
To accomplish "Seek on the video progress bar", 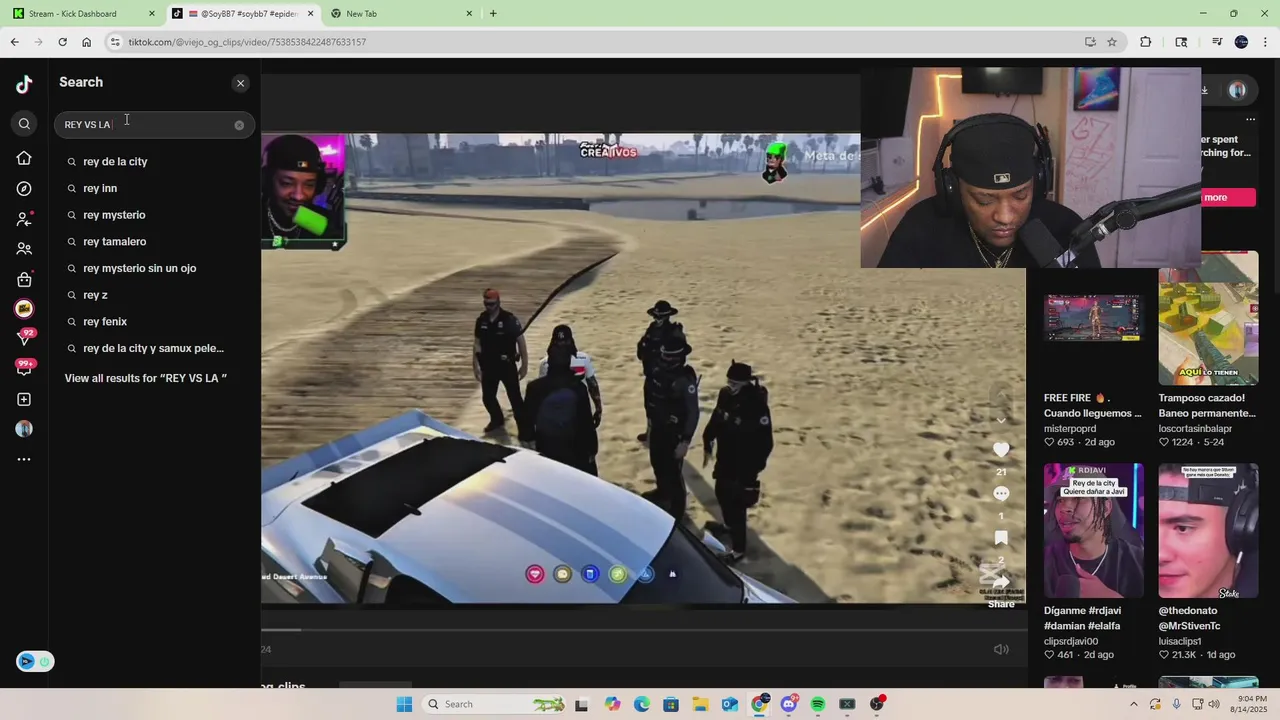I will click(644, 630).
